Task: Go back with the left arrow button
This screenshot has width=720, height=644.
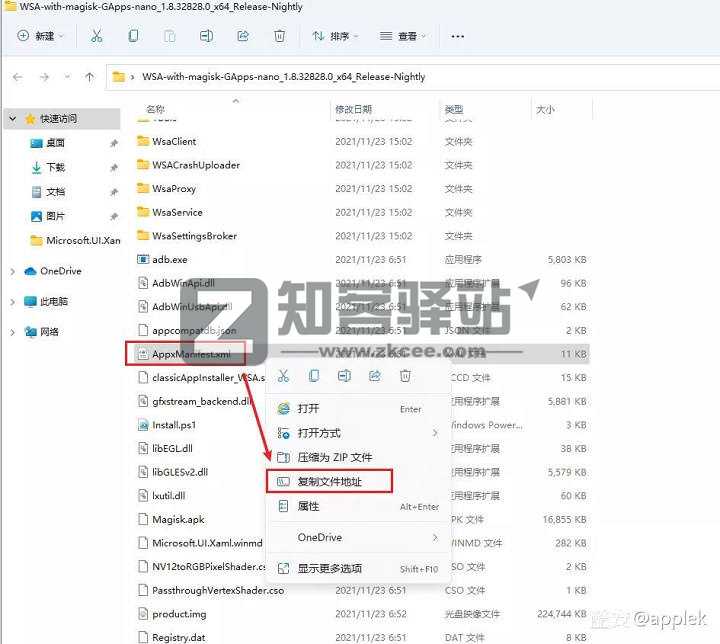Action: tap(17, 77)
